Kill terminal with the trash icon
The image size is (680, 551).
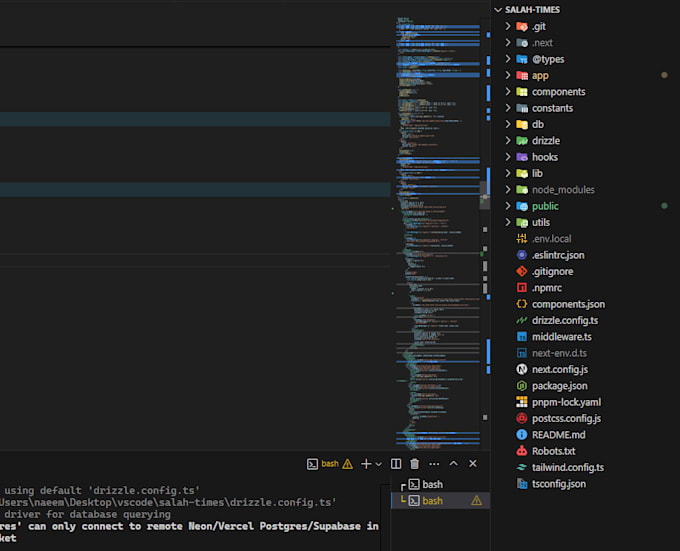pyautogui.click(x=414, y=464)
